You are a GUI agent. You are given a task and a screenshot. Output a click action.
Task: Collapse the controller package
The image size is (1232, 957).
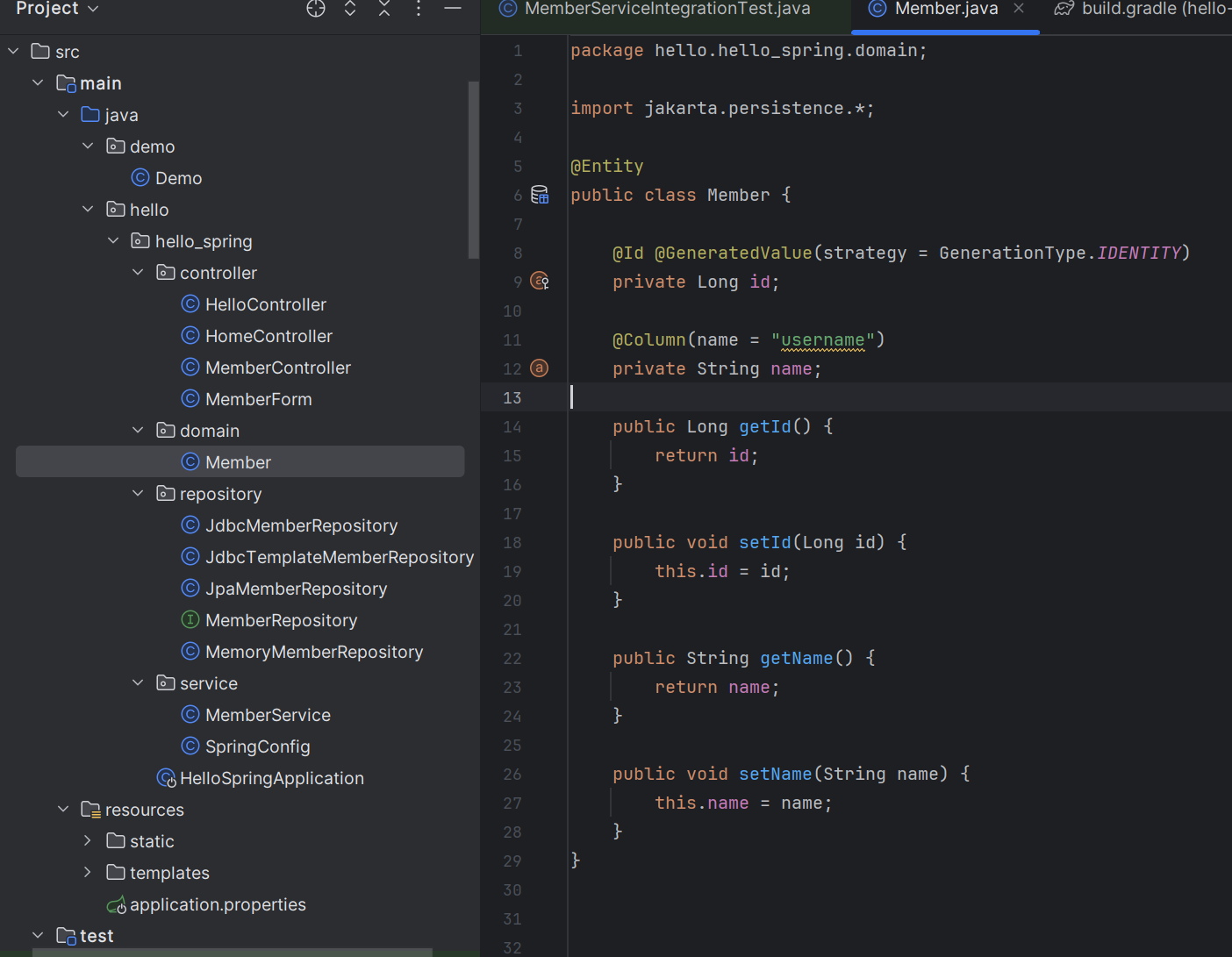(138, 273)
